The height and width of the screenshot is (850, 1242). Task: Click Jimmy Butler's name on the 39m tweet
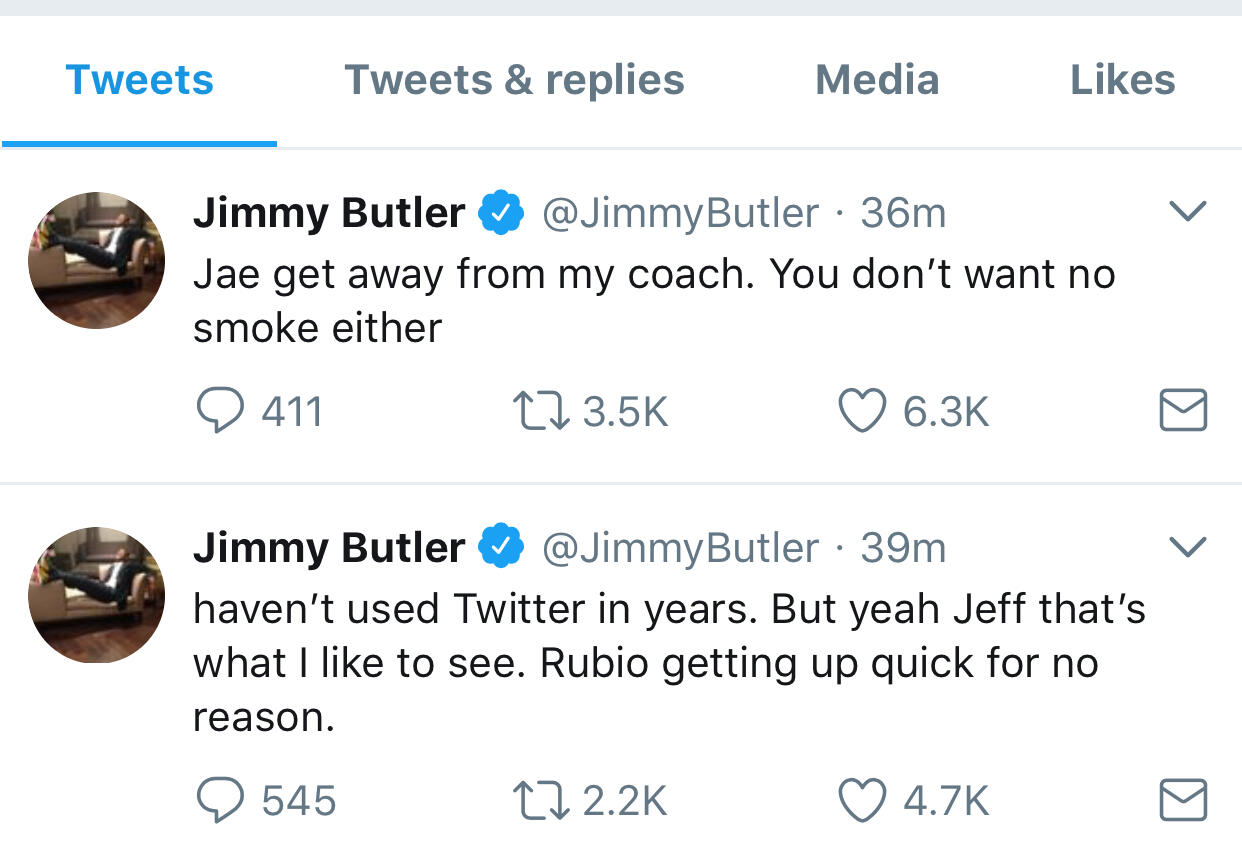328,548
